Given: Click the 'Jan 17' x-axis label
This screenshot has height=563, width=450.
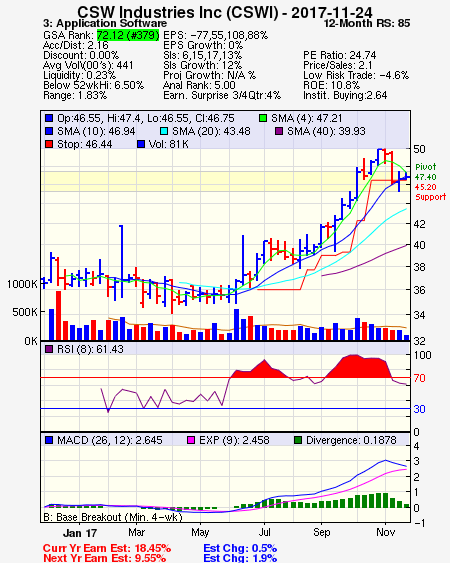Looking at the screenshot, I should click(x=80, y=532).
